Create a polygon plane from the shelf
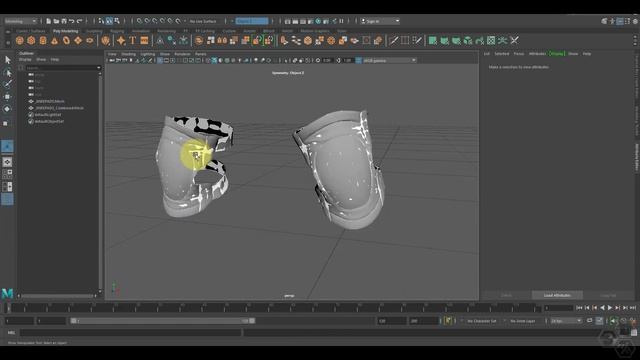640x360 pixels. point(78,40)
